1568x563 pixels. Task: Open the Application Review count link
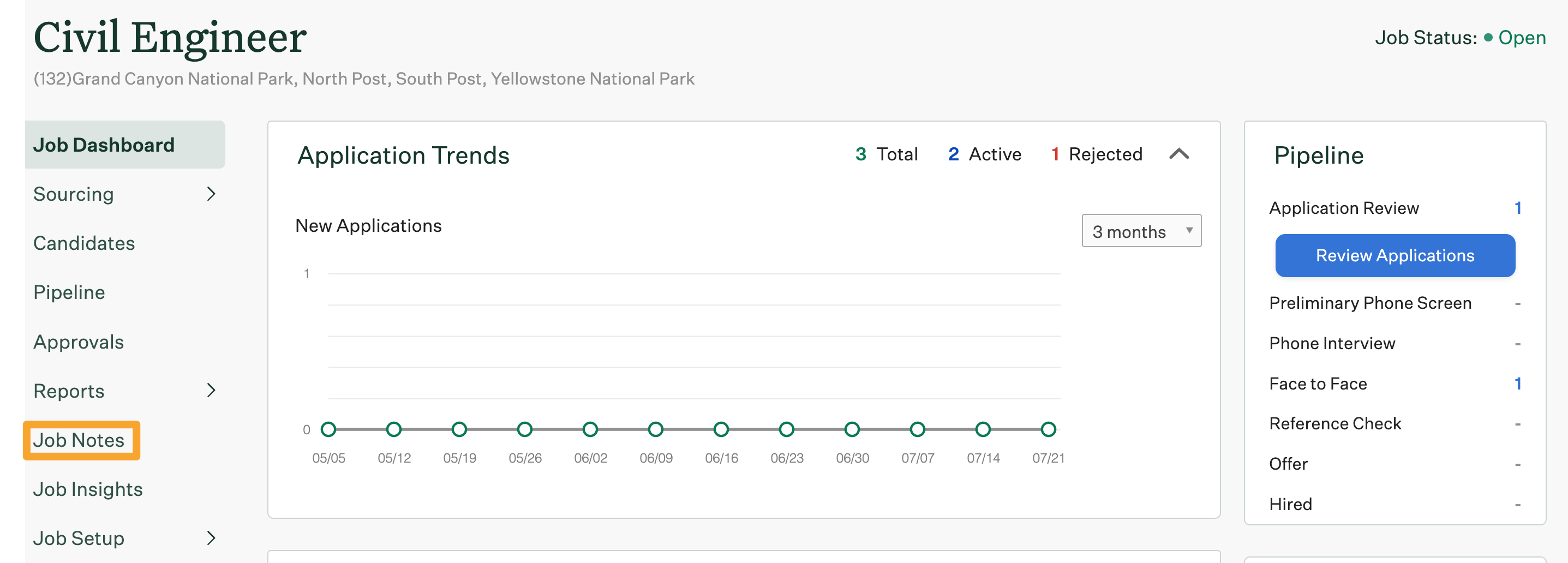[1517, 208]
